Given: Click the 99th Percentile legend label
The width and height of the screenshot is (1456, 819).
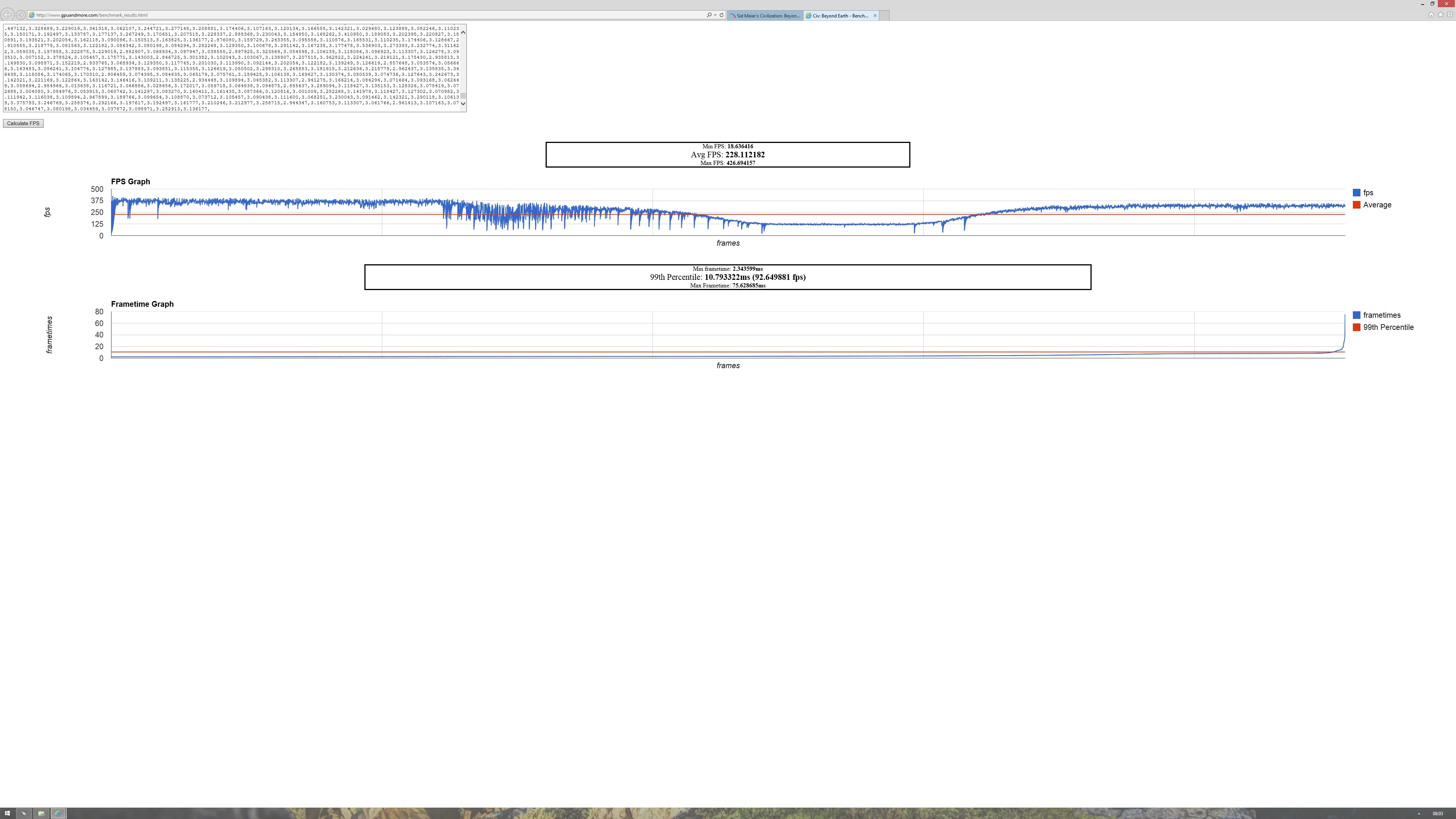Looking at the screenshot, I should [1388, 327].
